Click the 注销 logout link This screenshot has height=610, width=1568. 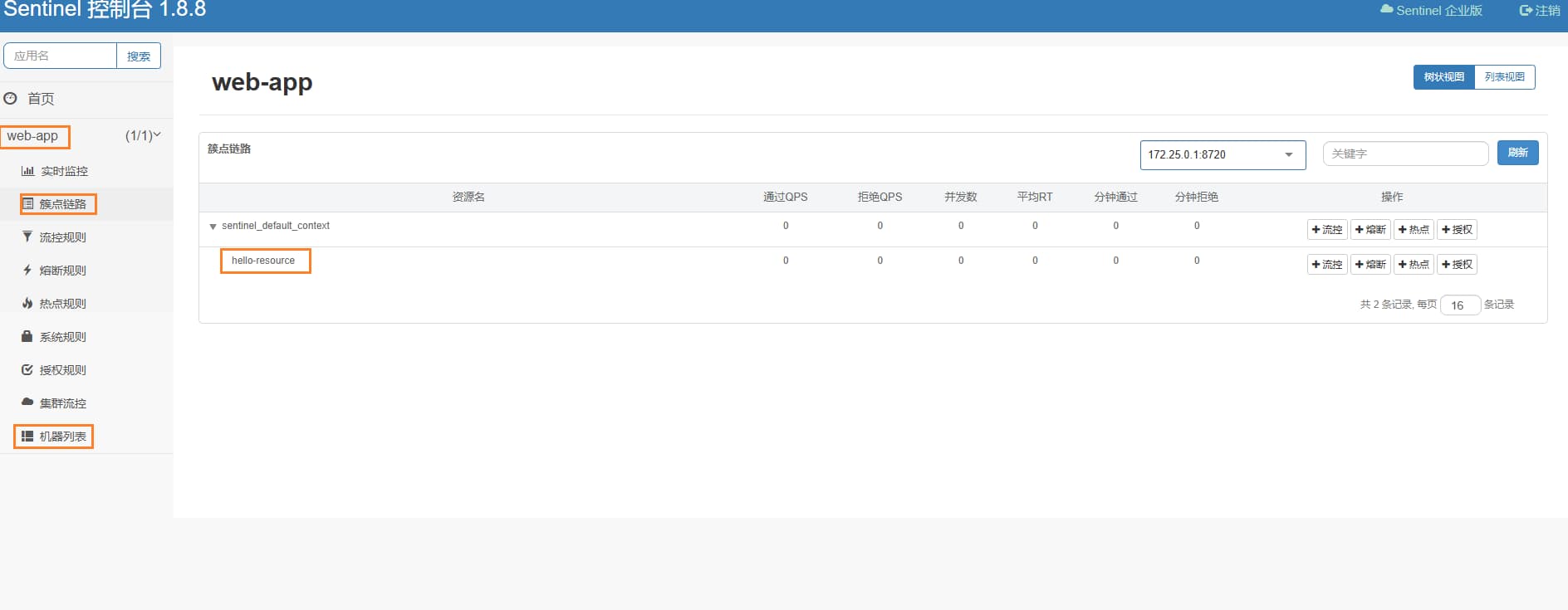point(1547,10)
